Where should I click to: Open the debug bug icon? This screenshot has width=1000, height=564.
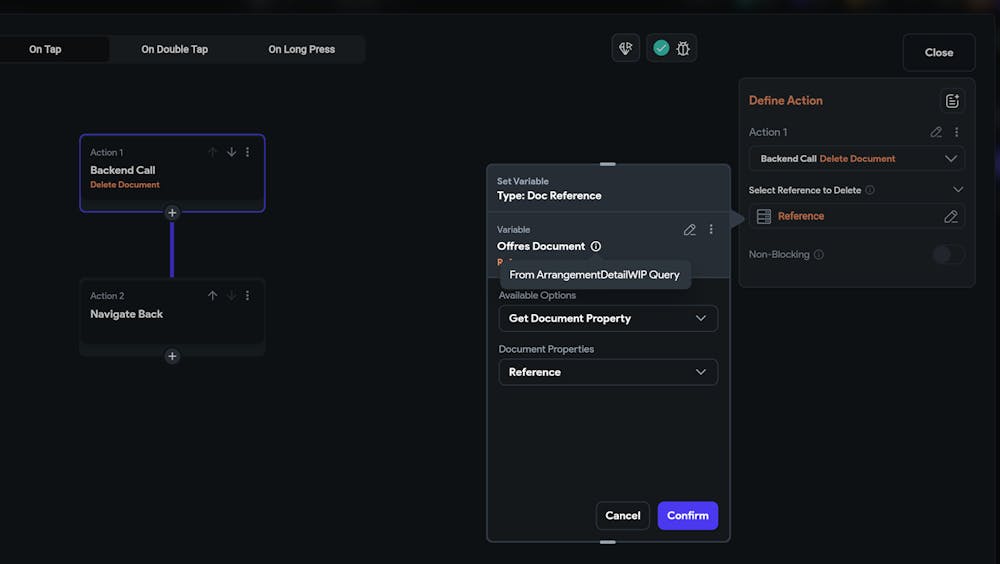pyautogui.click(x=683, y=48)
